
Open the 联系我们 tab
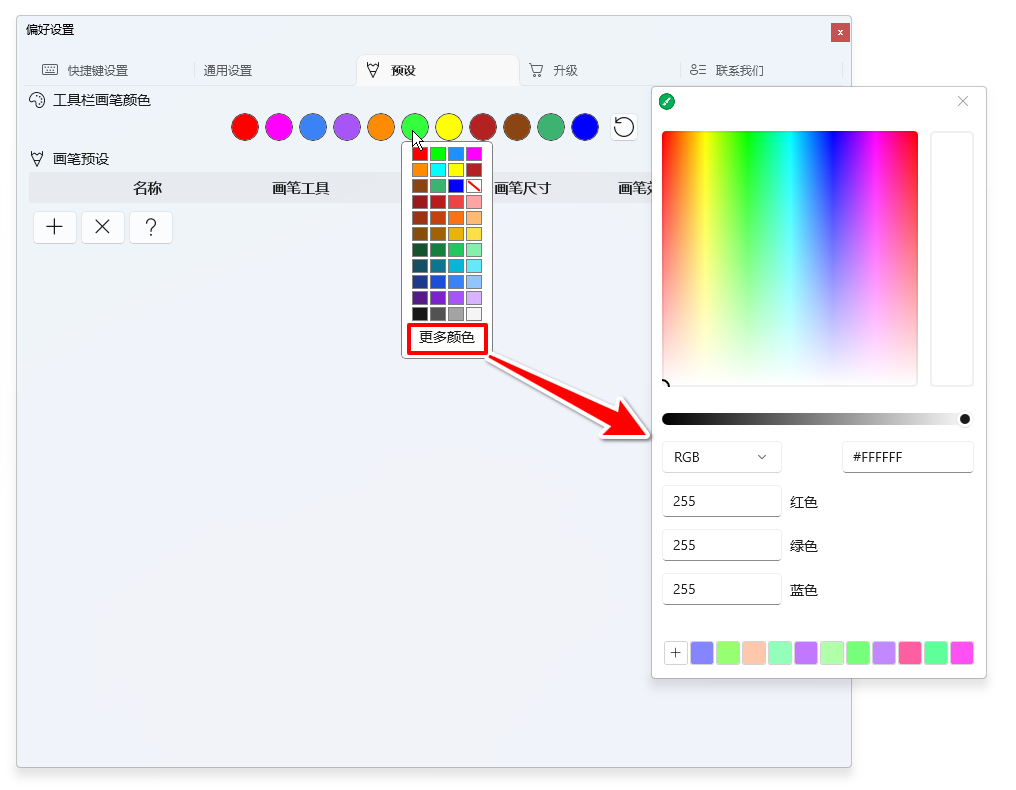[739, 70]
